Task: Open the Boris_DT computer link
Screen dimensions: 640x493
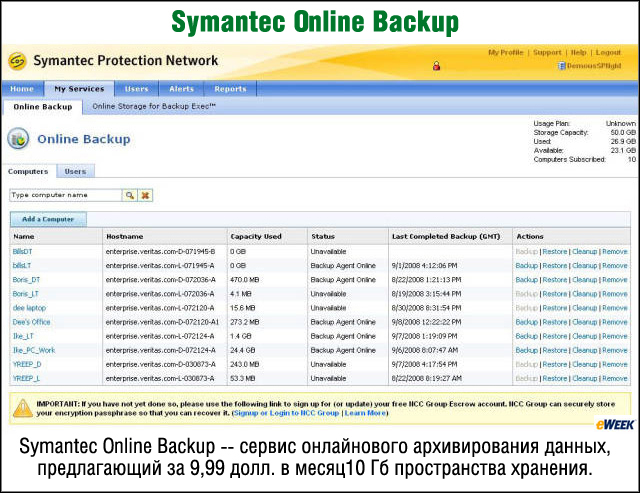Action: 26,280
